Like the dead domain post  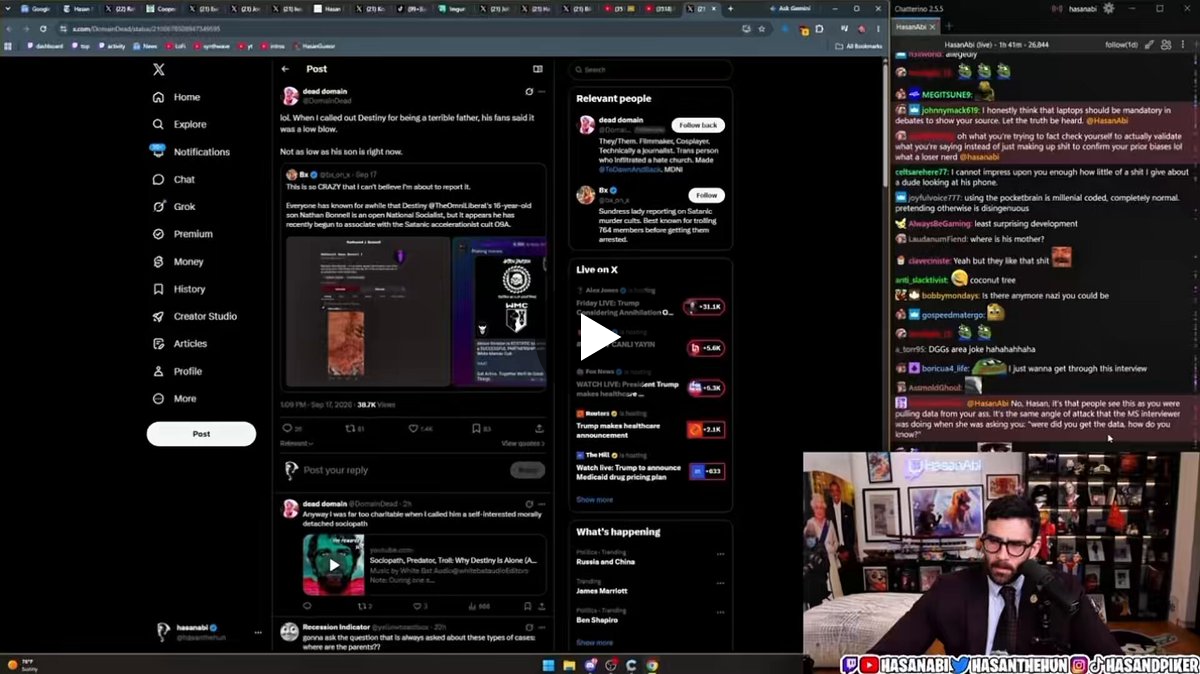pos(413,428)
